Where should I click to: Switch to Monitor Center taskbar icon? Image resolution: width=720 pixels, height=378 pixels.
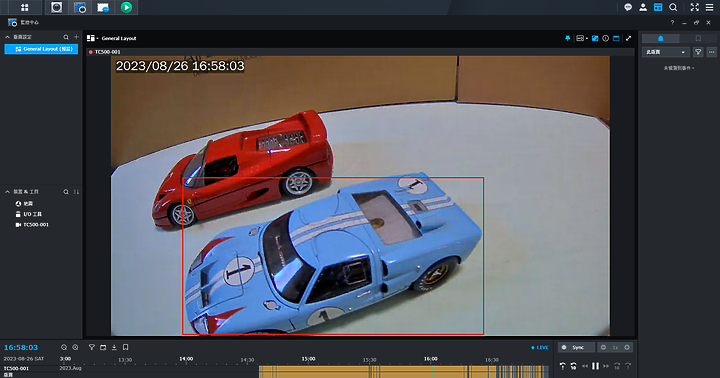tap(79, 7)
